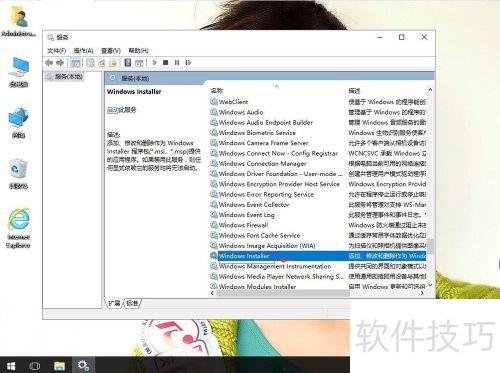
Task: Select Windows Modules Installer service
Action: click(257, 287)
